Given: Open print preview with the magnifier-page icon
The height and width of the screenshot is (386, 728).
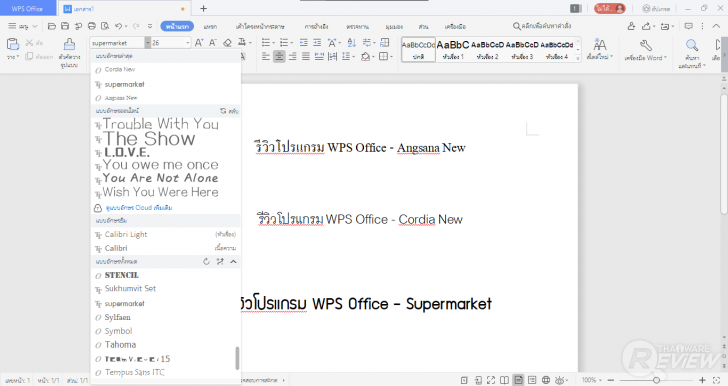Looking at the screenshot, I should tap(105, 26).
